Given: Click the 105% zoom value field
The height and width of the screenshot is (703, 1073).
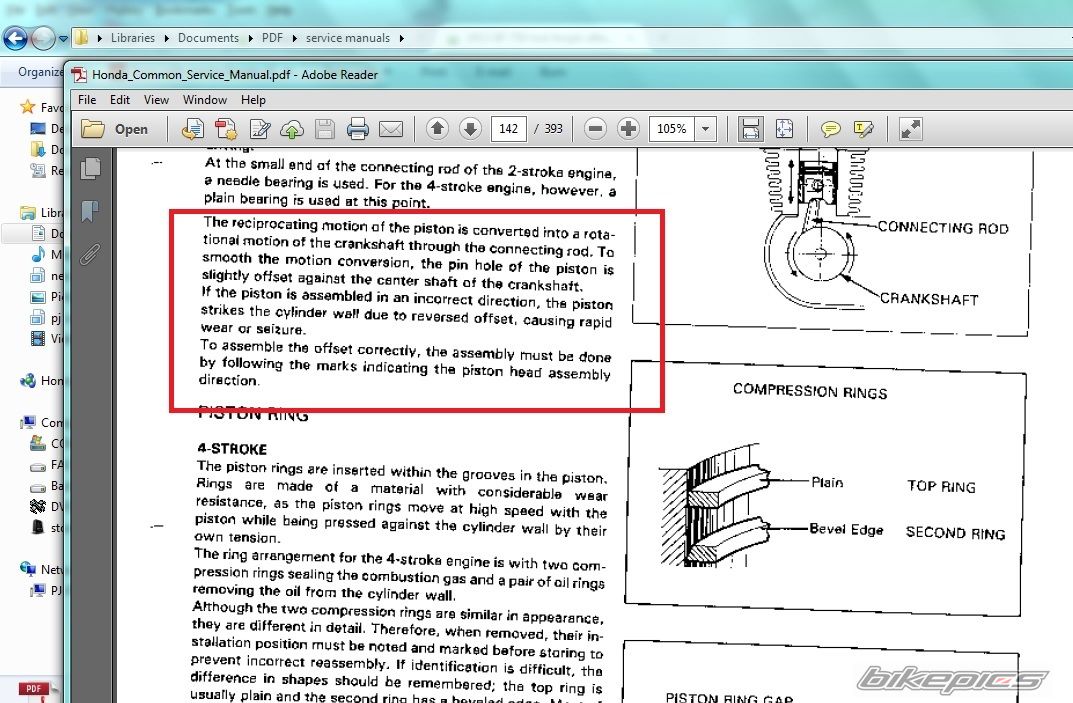Looking at the screenshot, I should [x=671, y=129].
